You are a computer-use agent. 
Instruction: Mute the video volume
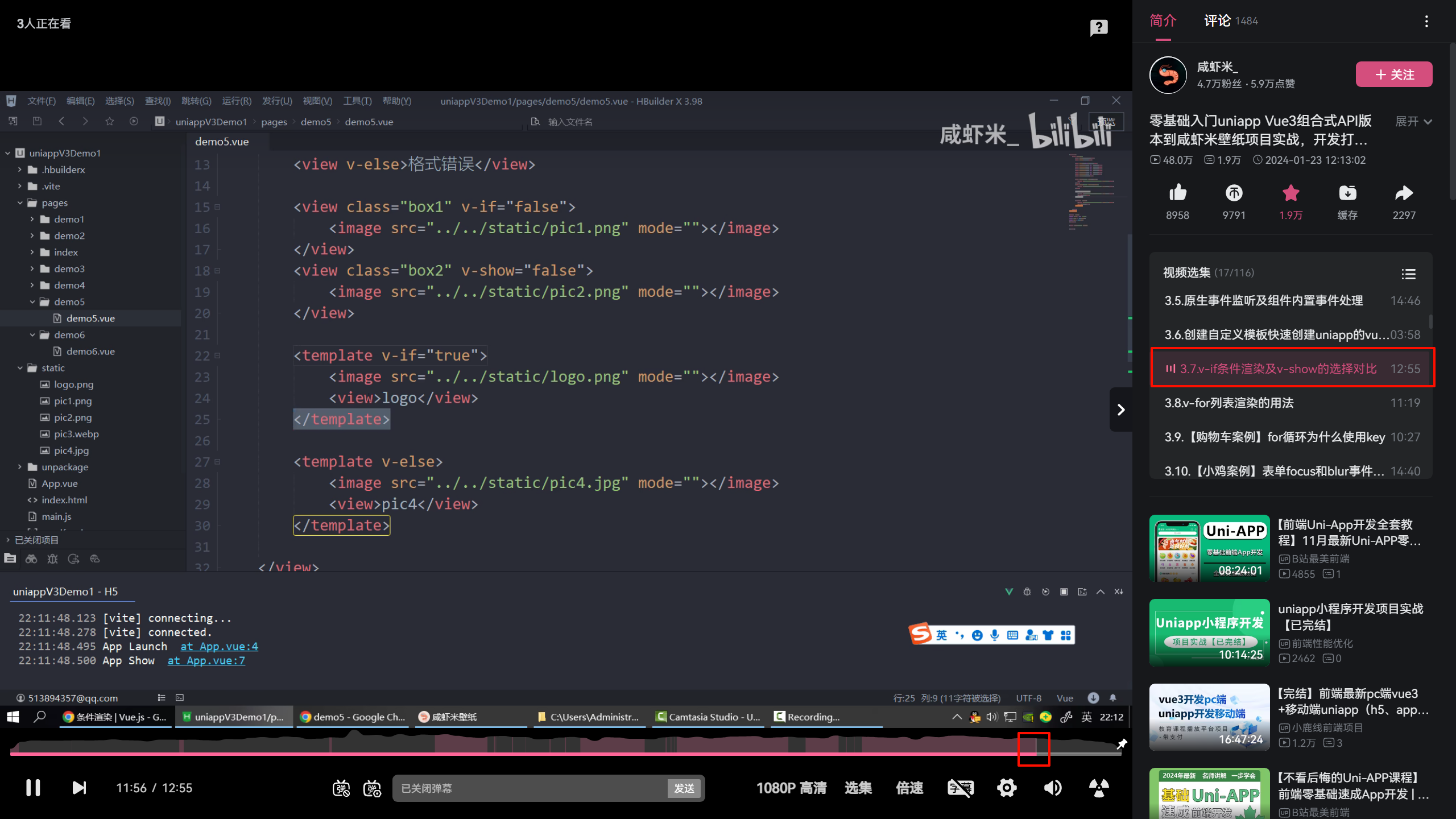1053,788
